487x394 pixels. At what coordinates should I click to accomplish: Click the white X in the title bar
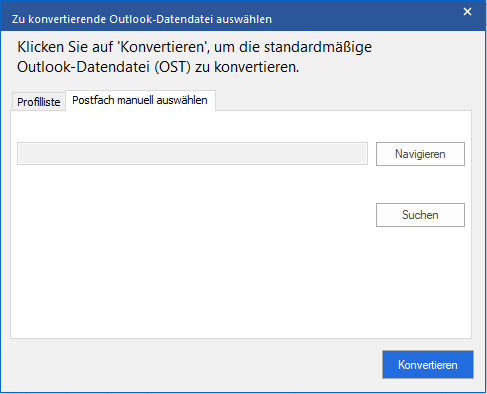tap(467, 12)
